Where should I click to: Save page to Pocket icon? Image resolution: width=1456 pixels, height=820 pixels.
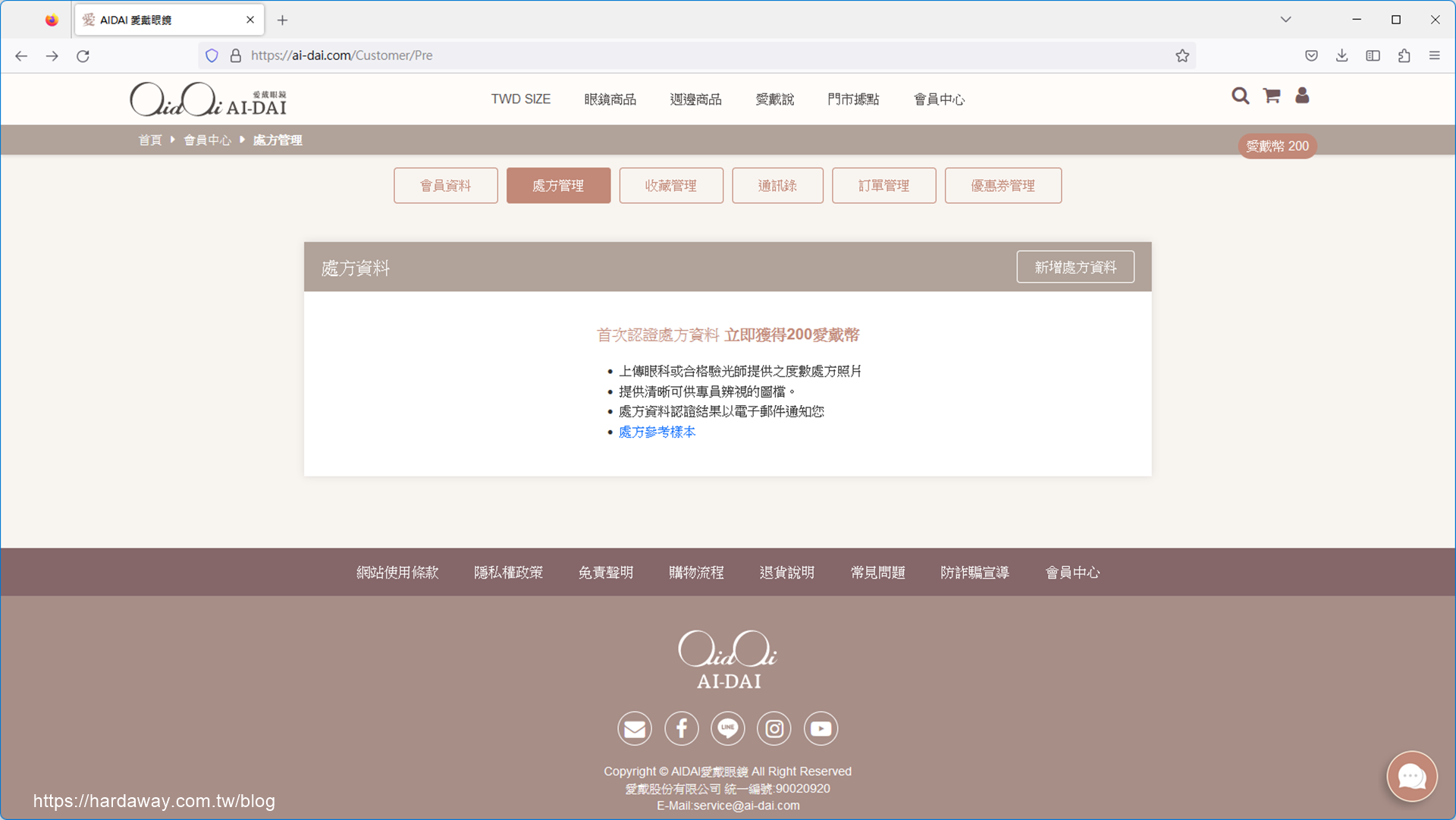click(x=1311, y=55)
